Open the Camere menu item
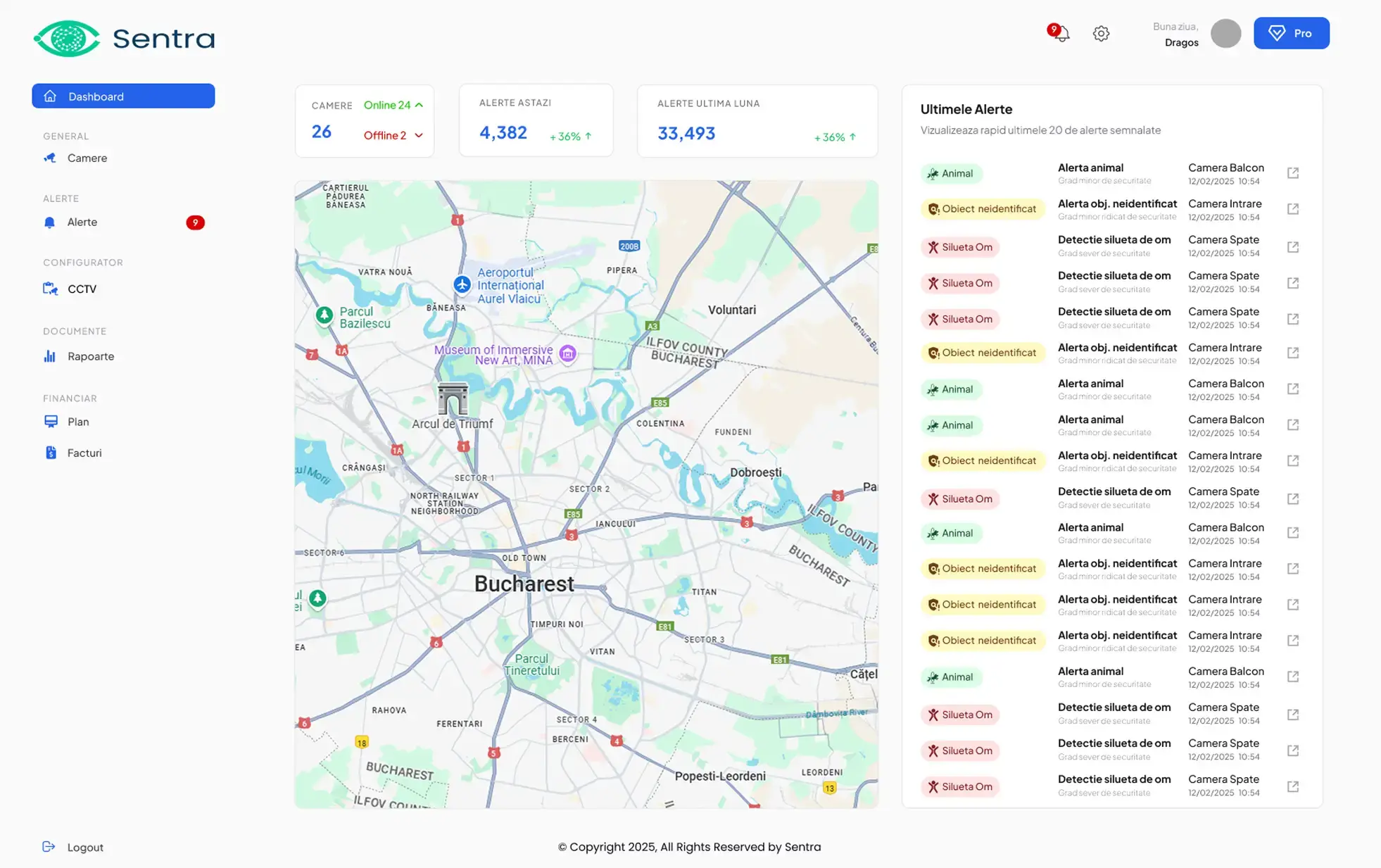Screen dimensions: 1381x868 pyautogui.click(x=87, y=158)
